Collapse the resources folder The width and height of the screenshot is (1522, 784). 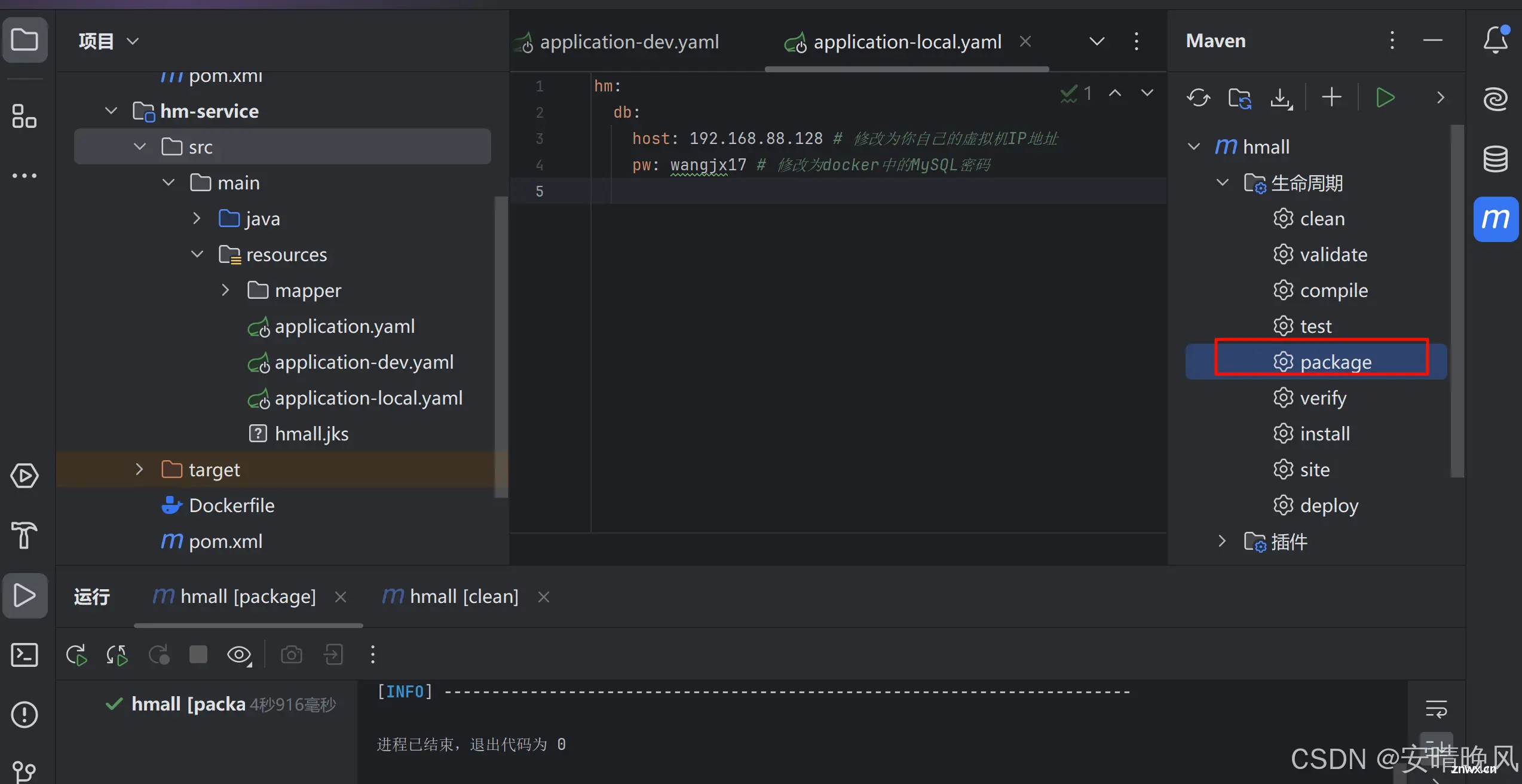pos(197,254)
